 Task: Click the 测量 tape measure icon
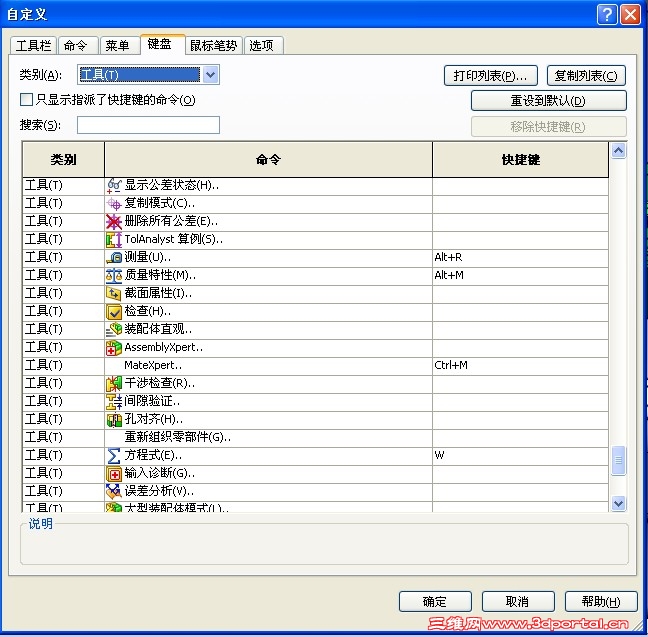coord(114,258)
